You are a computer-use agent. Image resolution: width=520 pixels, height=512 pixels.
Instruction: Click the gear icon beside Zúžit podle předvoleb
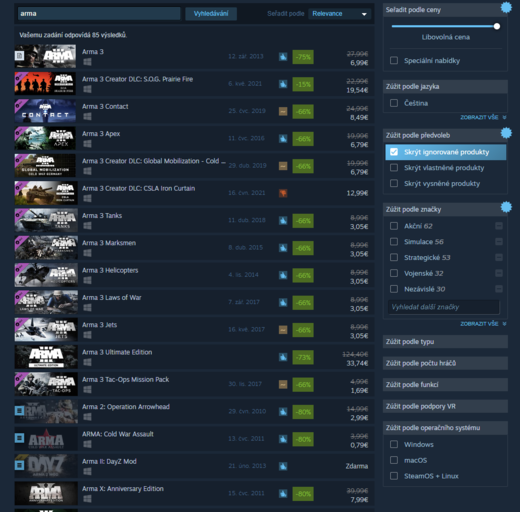pyautogui.click(x=506, y=133)
